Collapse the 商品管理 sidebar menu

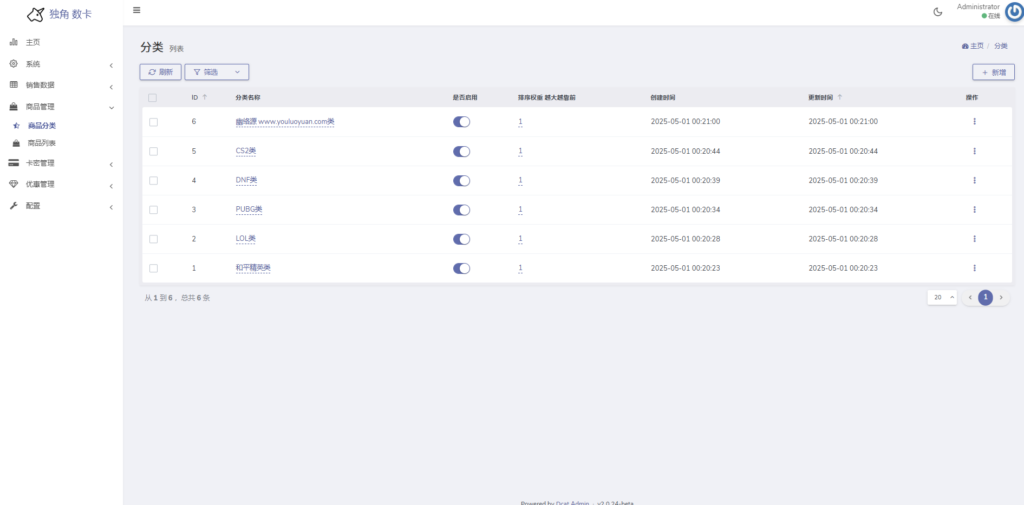61,106
